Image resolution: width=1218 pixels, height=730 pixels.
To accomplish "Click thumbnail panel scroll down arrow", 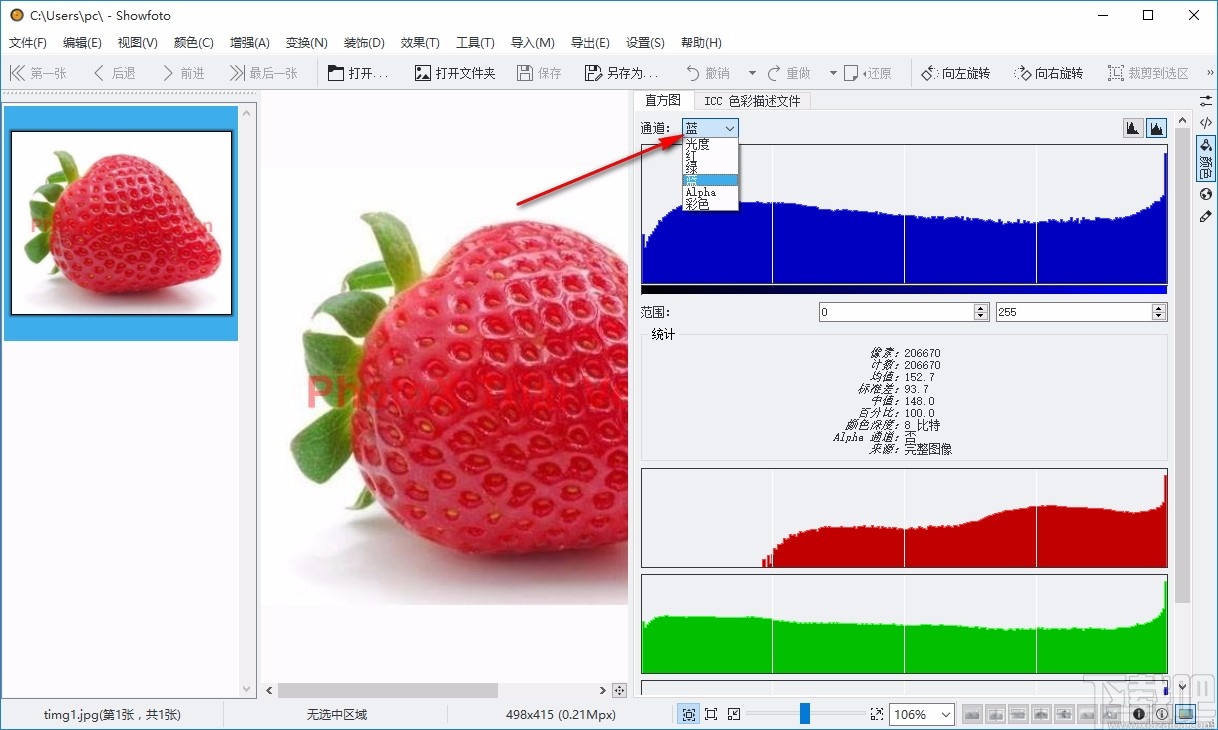I will [x=248, y=689].
